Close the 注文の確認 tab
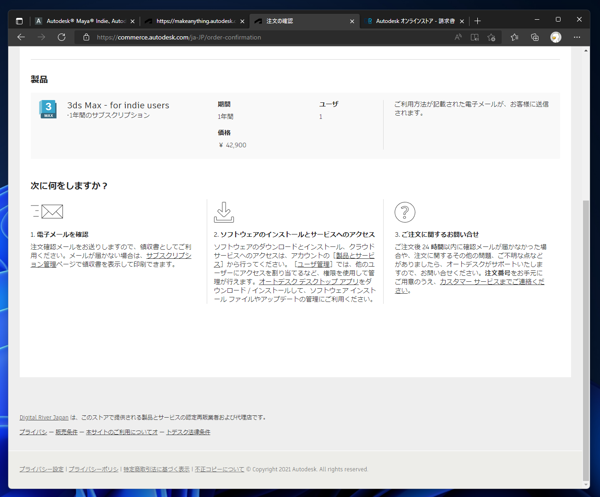600x497 pixels. [352, 21]
